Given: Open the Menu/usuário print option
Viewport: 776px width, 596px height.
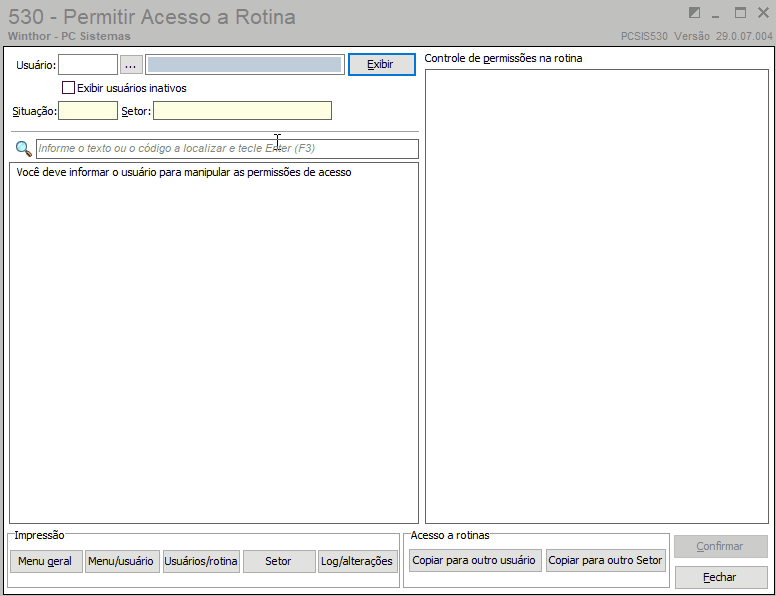Looking at the screenshot, I should 122,561.
